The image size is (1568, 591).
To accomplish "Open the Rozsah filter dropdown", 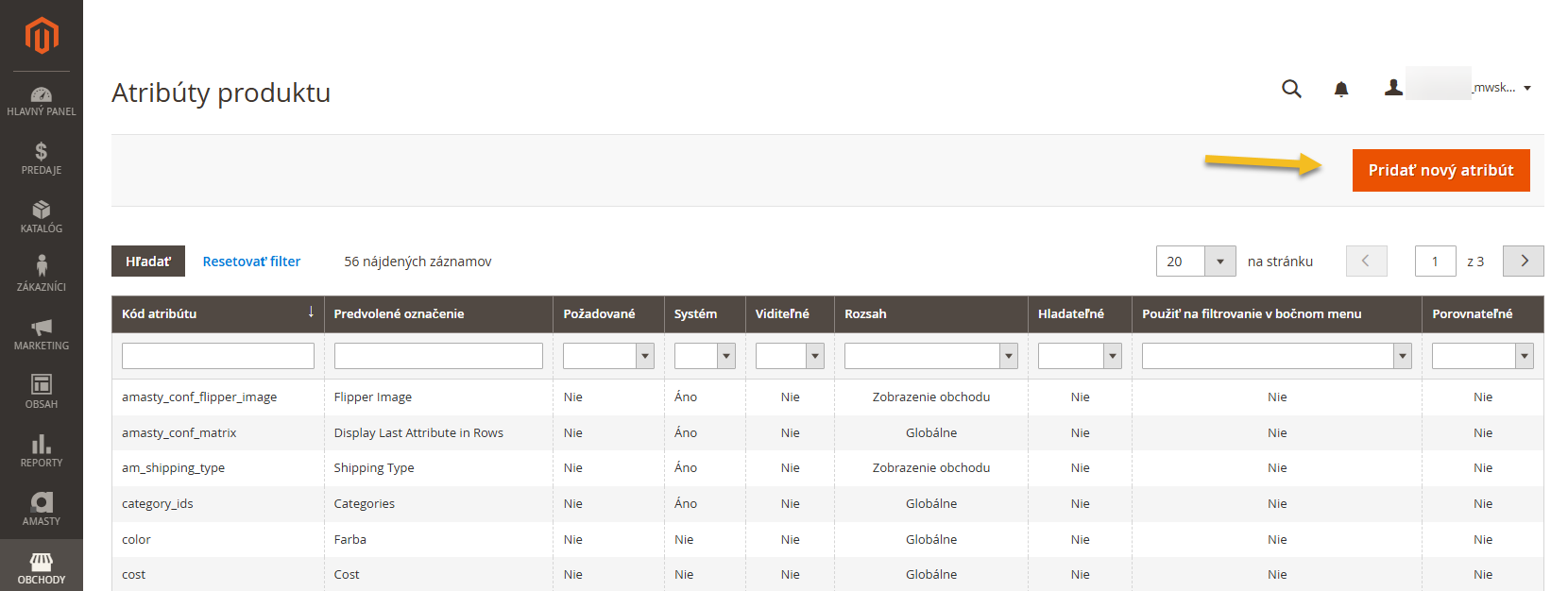I will [x=930, y=356].
